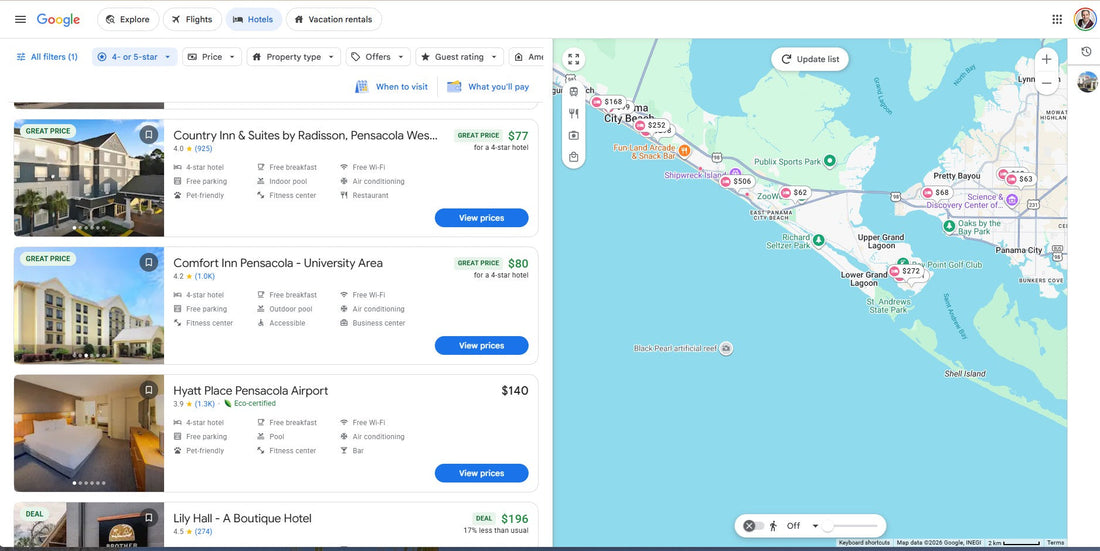Open Country Inn & Suites by Radisson title
Image resolution: width=1100 pixels, height=551 pixels.
pos(305,135)
